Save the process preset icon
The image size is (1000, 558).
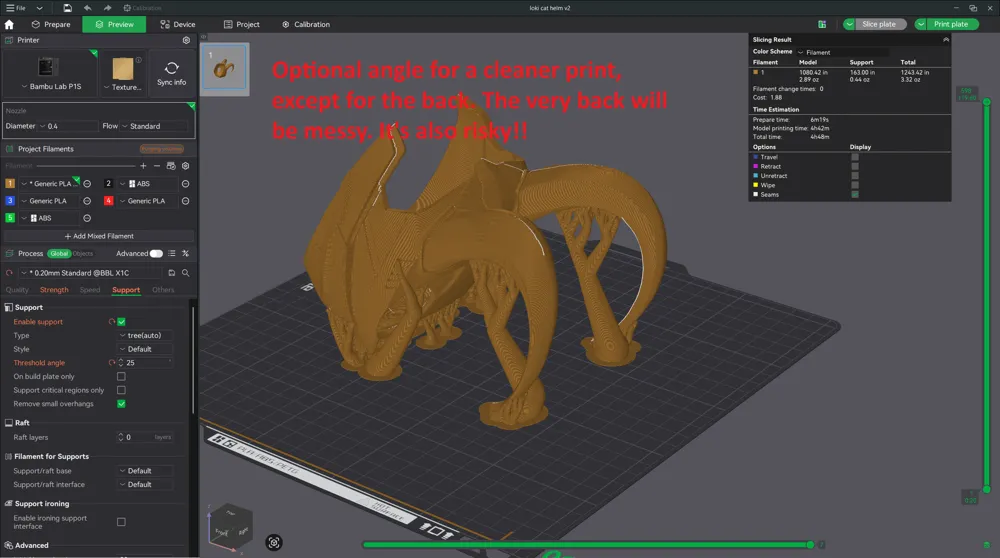(172, 273)
